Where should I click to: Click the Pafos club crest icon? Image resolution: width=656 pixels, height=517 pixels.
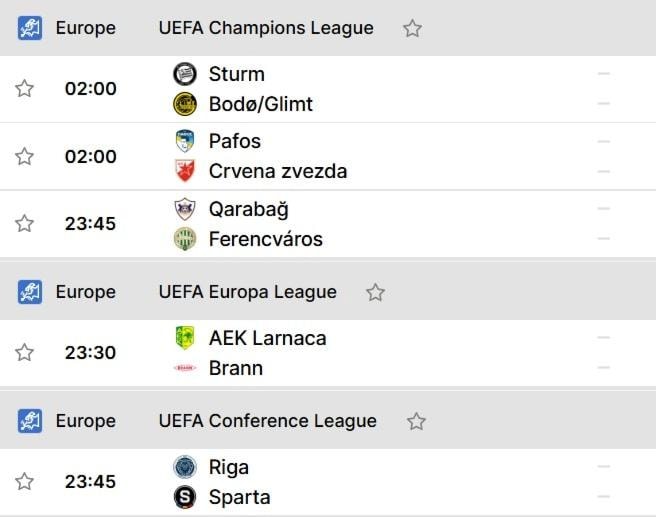point(184,141)
